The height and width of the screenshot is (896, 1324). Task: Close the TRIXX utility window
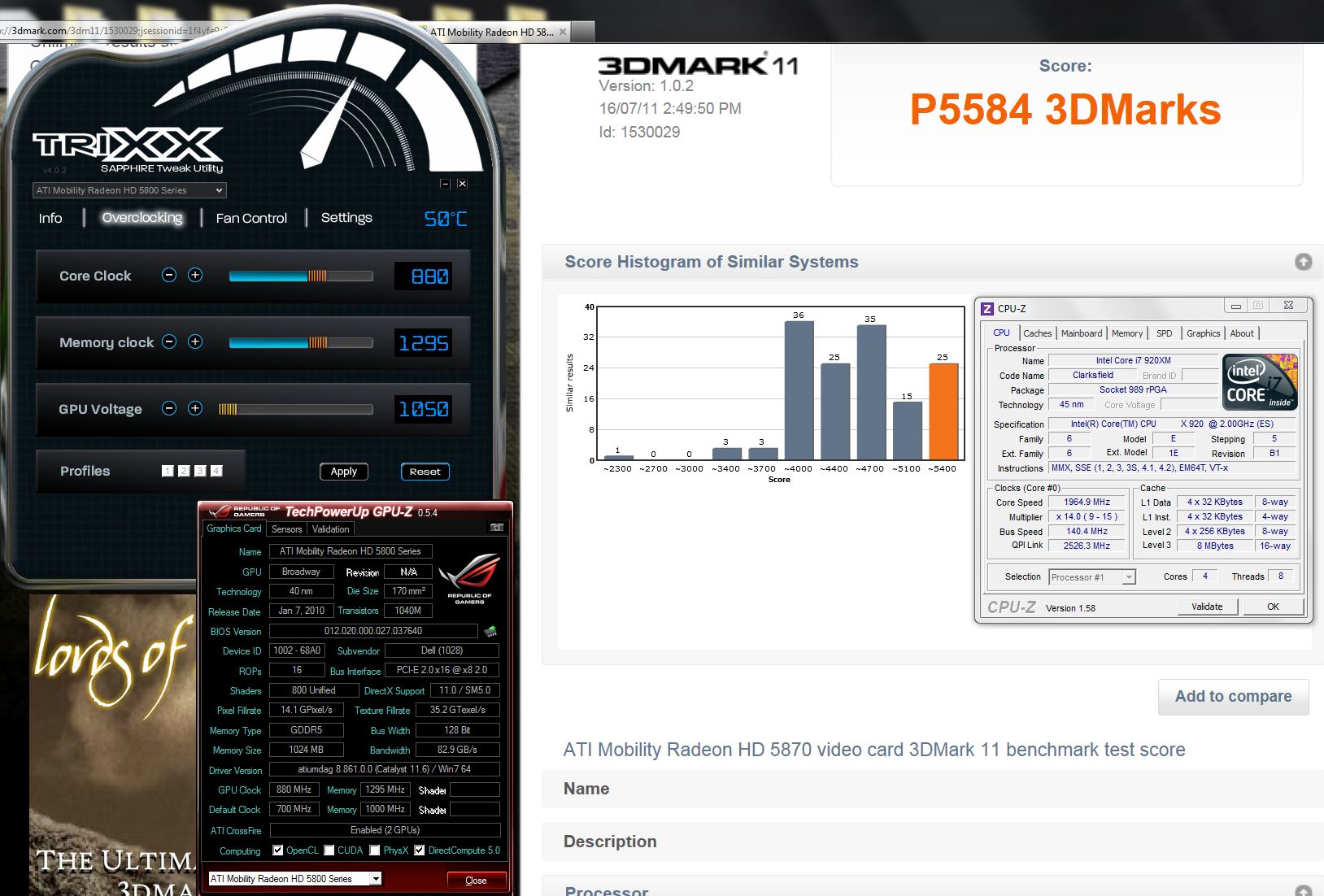pyautogui.click(x=462, y=184)
